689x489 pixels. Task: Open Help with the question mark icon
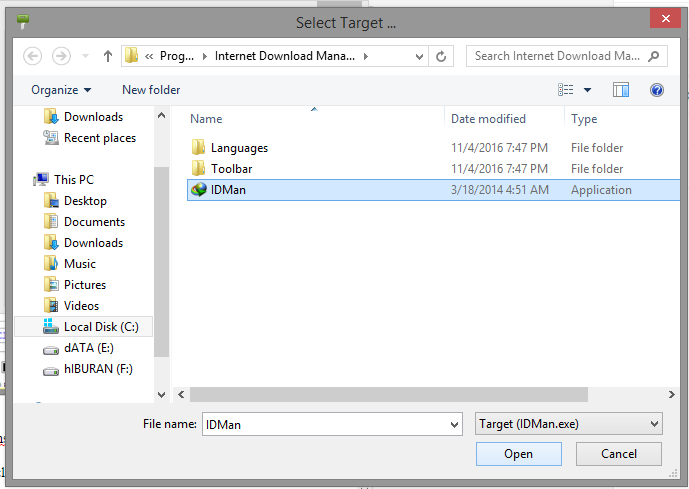click(x=657, y=90)
